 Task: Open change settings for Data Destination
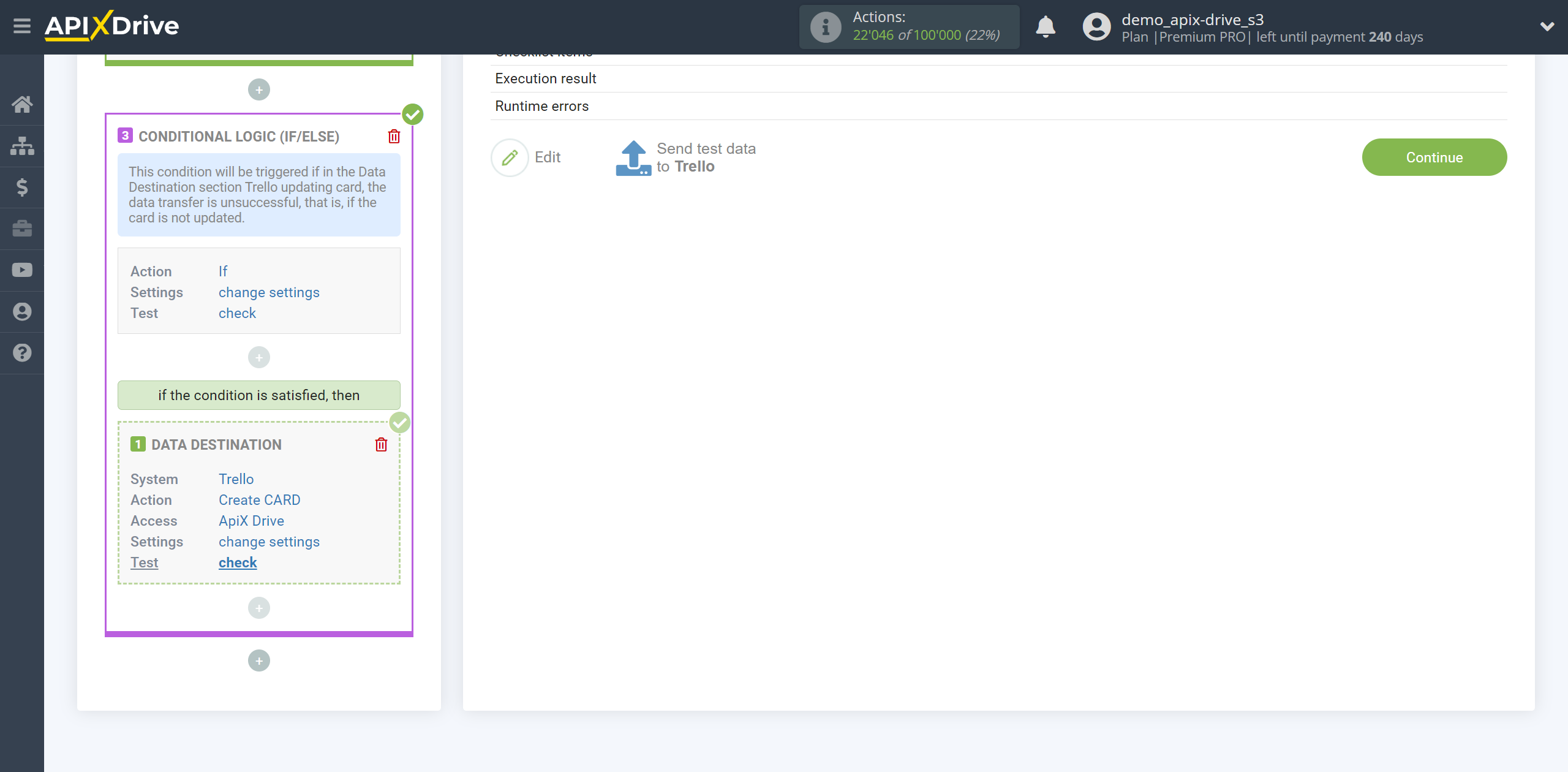click(269, 542)
